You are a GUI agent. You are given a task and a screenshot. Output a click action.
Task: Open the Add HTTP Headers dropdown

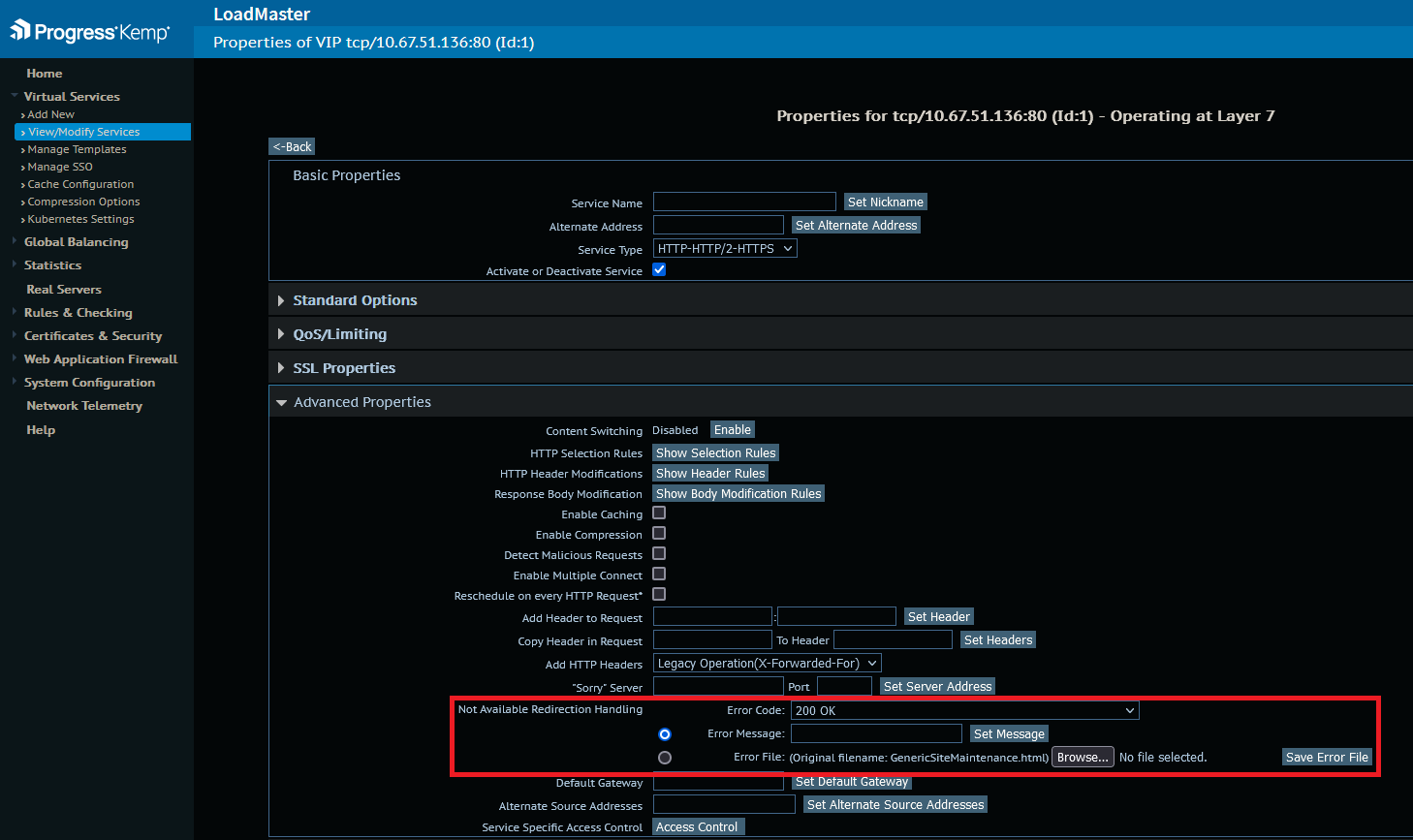pyautogui.click(x=768, y=664)
